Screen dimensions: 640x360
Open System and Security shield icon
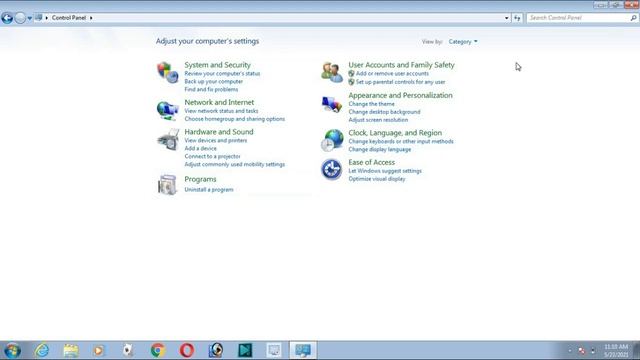pos(168,73)
